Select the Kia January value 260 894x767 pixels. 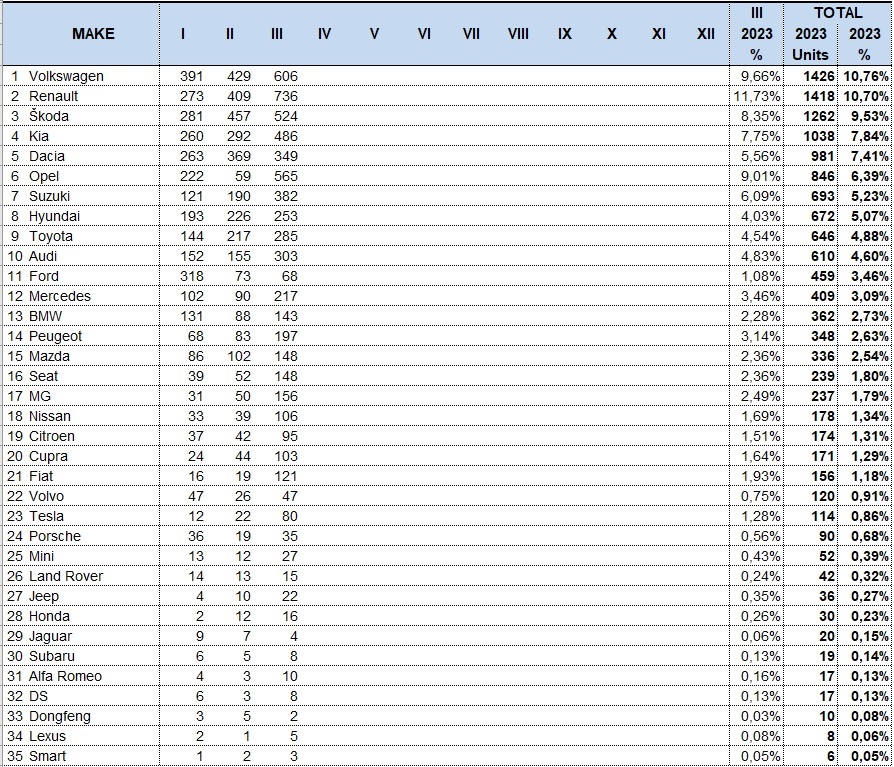[192, 136]
